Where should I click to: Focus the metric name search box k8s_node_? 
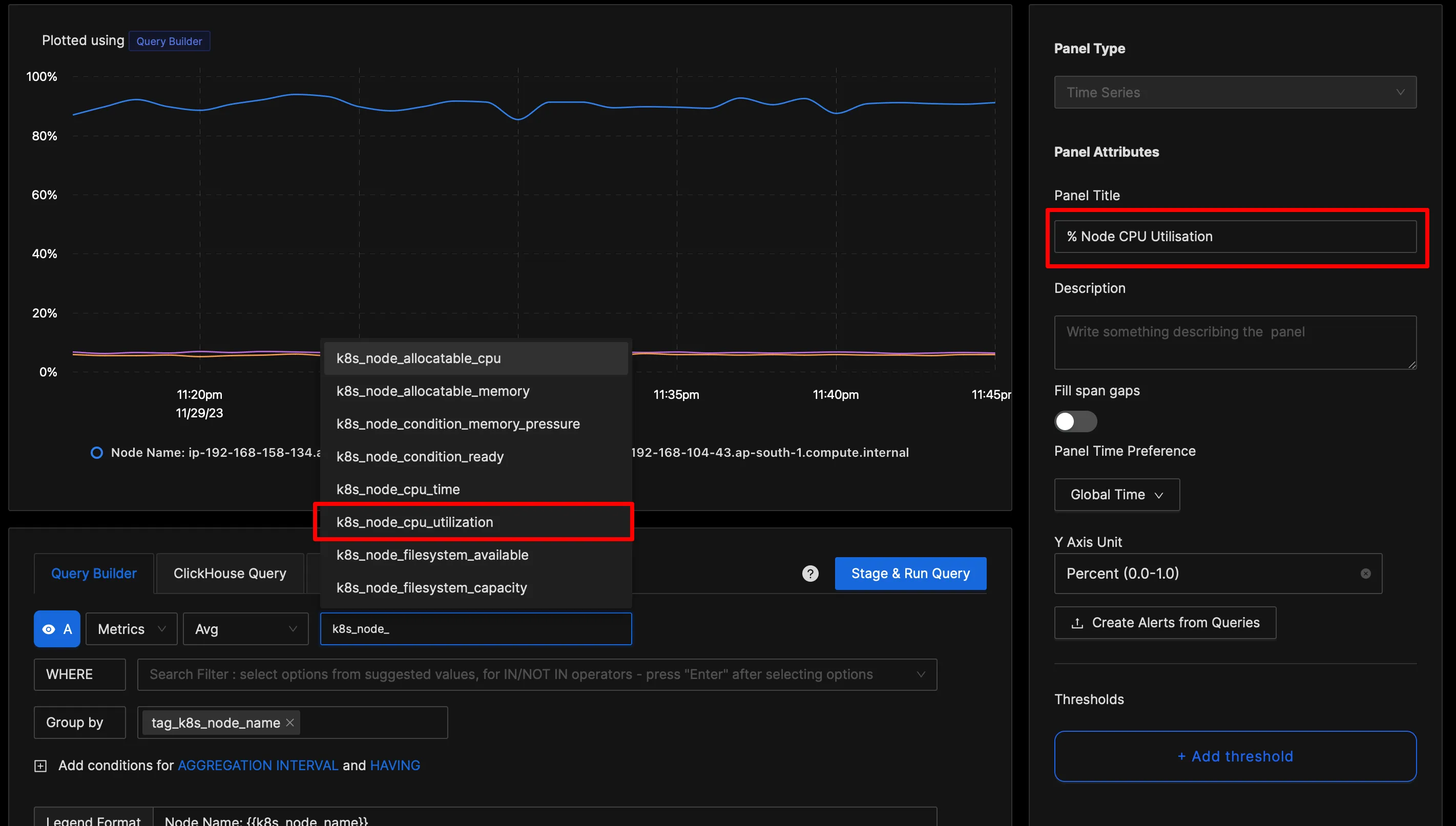tap(475, 628)
